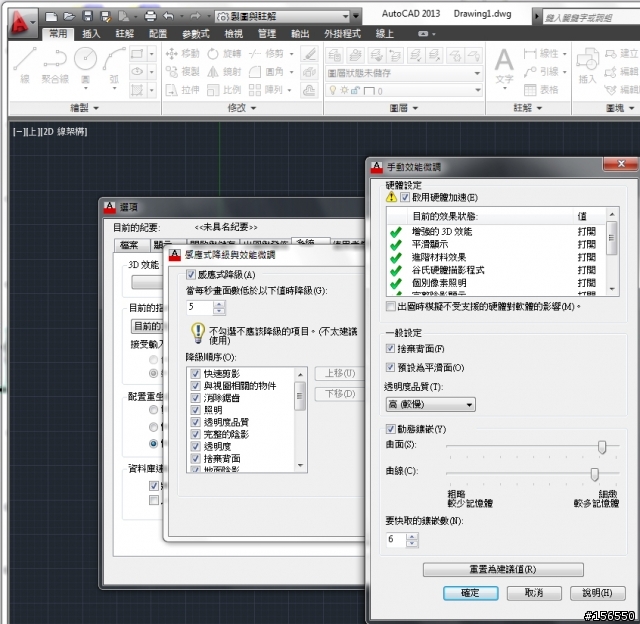640x624 pixels.
Task: Click OK (確定) in Manual Performance Tuning
Action: (471, 593)
